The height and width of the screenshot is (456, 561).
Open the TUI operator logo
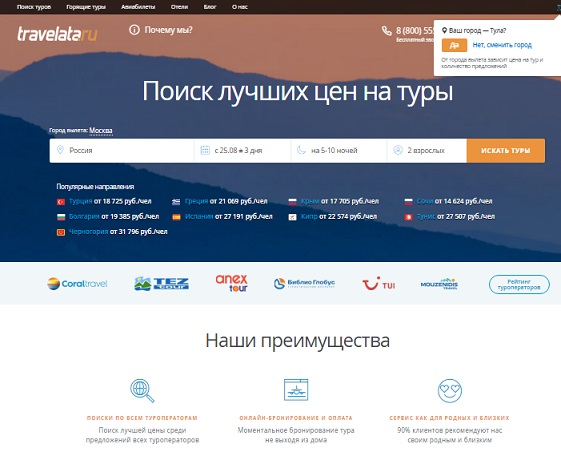[x=379, y=284]
